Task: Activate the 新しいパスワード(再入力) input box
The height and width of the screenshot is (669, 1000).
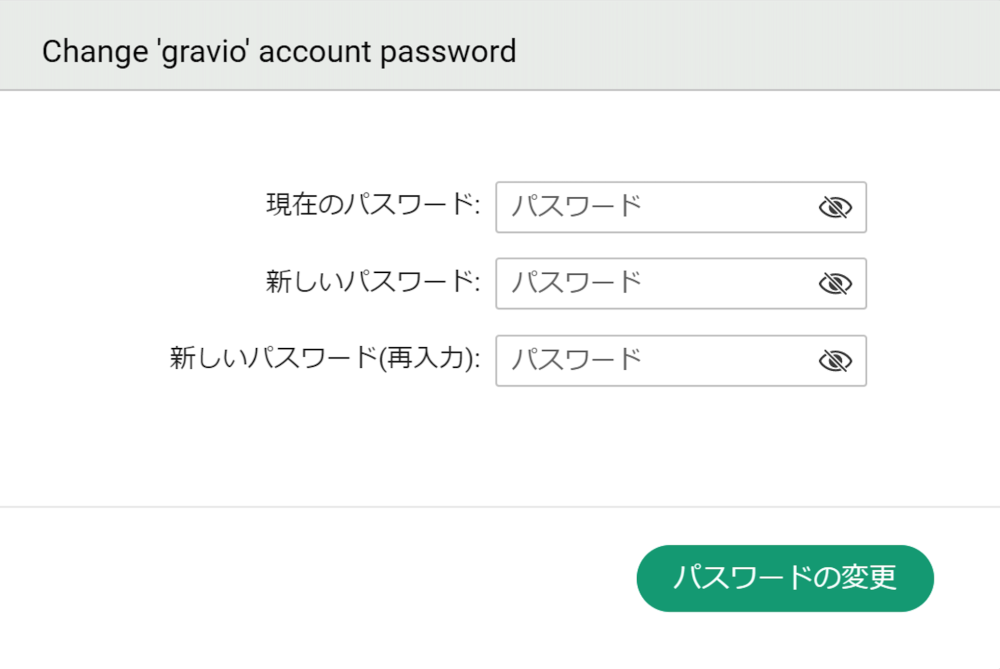Action: click(x=680, y=361)
